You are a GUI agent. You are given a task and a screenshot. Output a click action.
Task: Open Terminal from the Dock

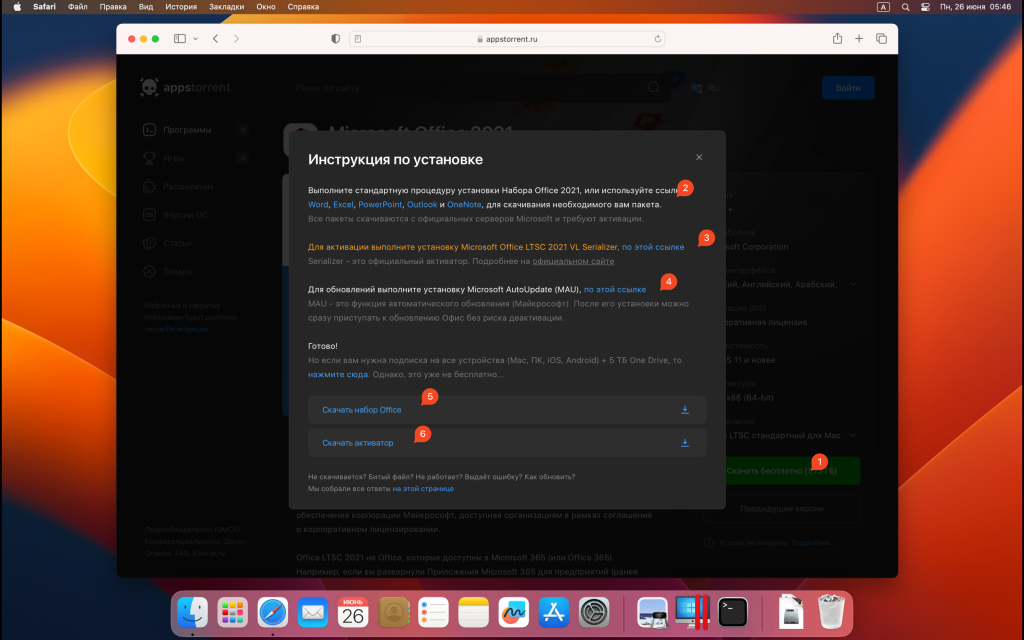(733, 612)
